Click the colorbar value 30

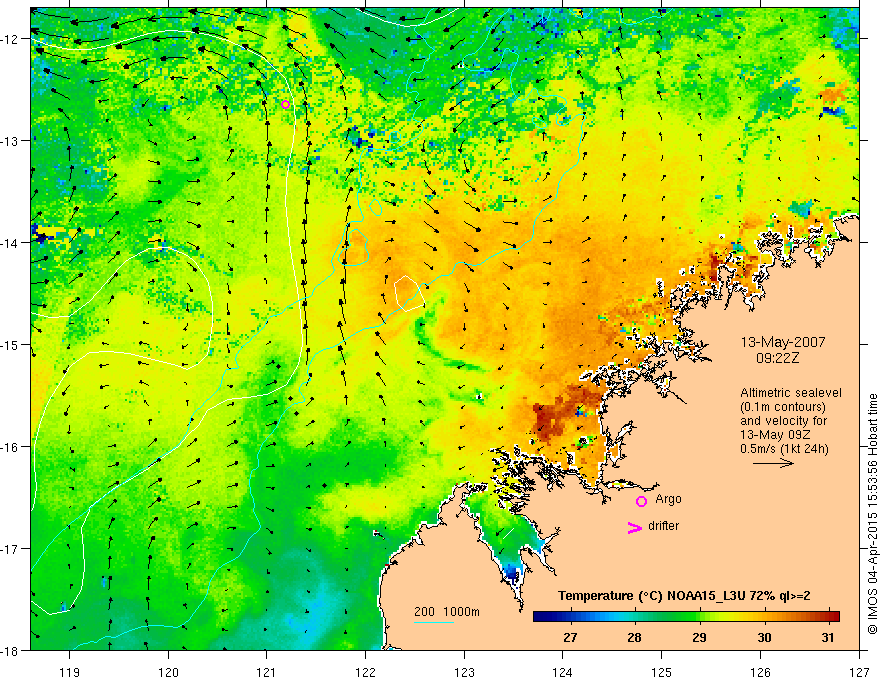point(764,637)
